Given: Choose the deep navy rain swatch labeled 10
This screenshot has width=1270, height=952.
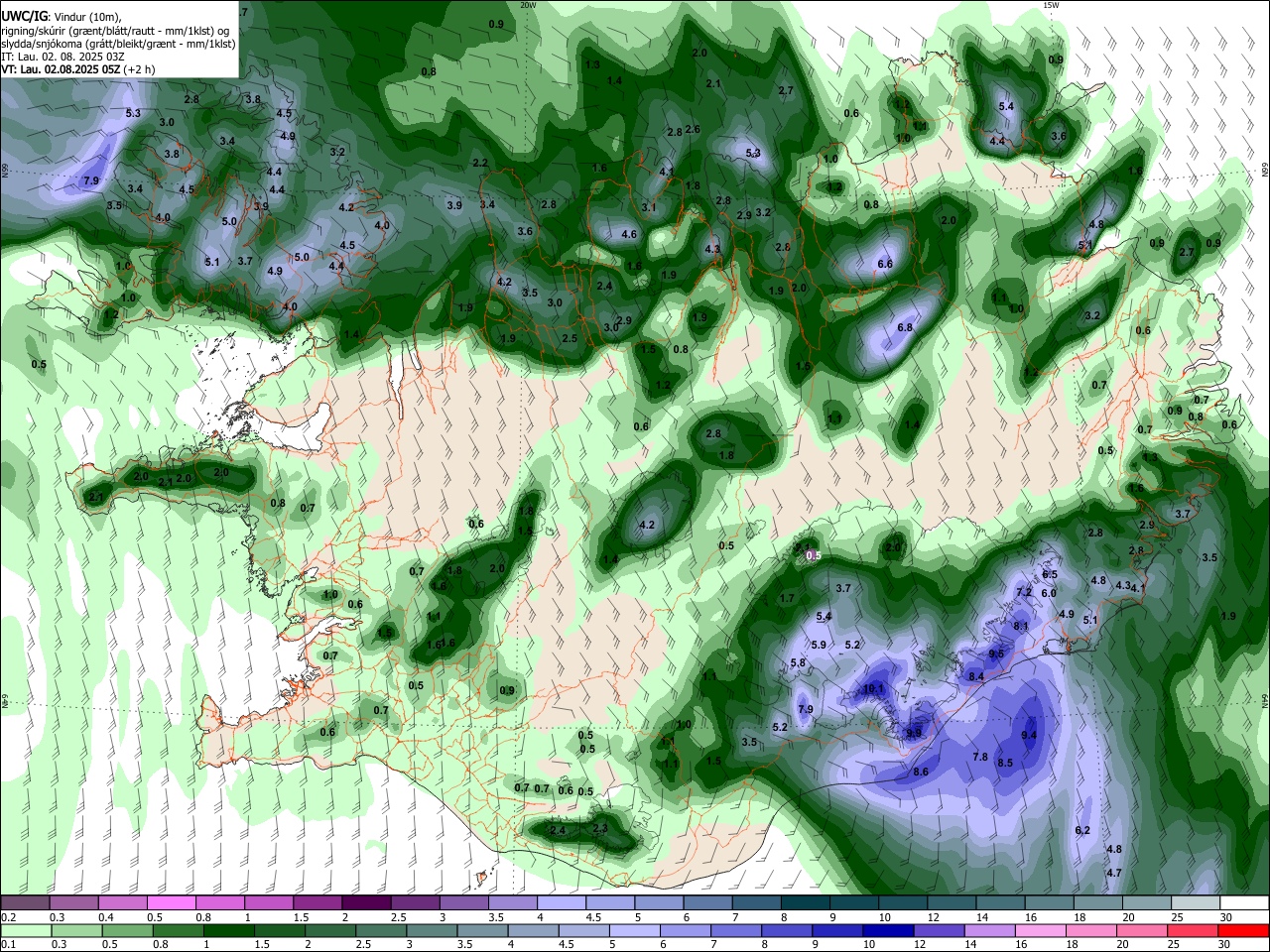Looking at the screenshot, I should (x=886, y=930).
